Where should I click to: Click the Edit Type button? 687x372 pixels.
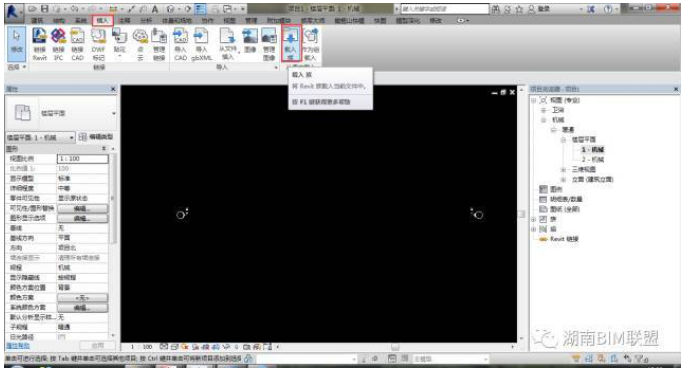tap(96, 137)
